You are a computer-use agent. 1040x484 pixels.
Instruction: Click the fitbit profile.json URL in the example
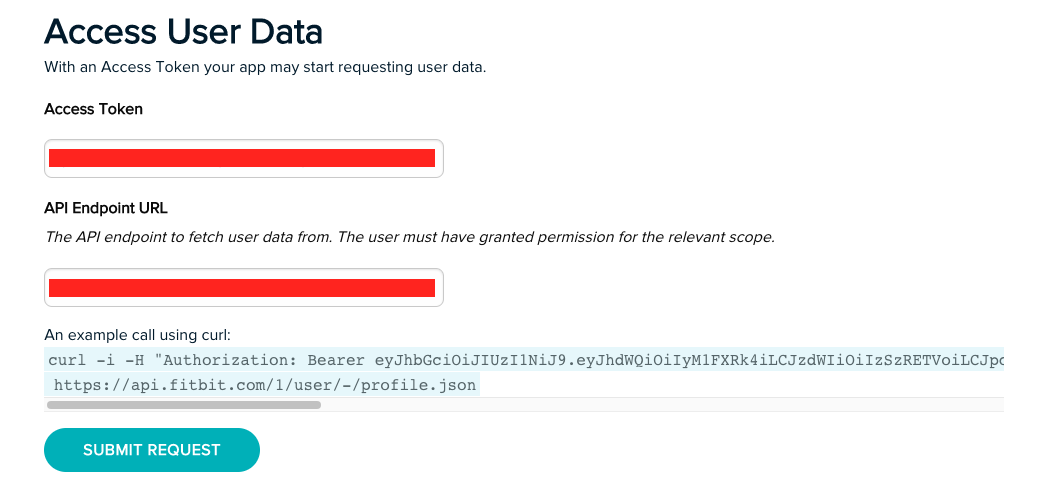(265, 384)
